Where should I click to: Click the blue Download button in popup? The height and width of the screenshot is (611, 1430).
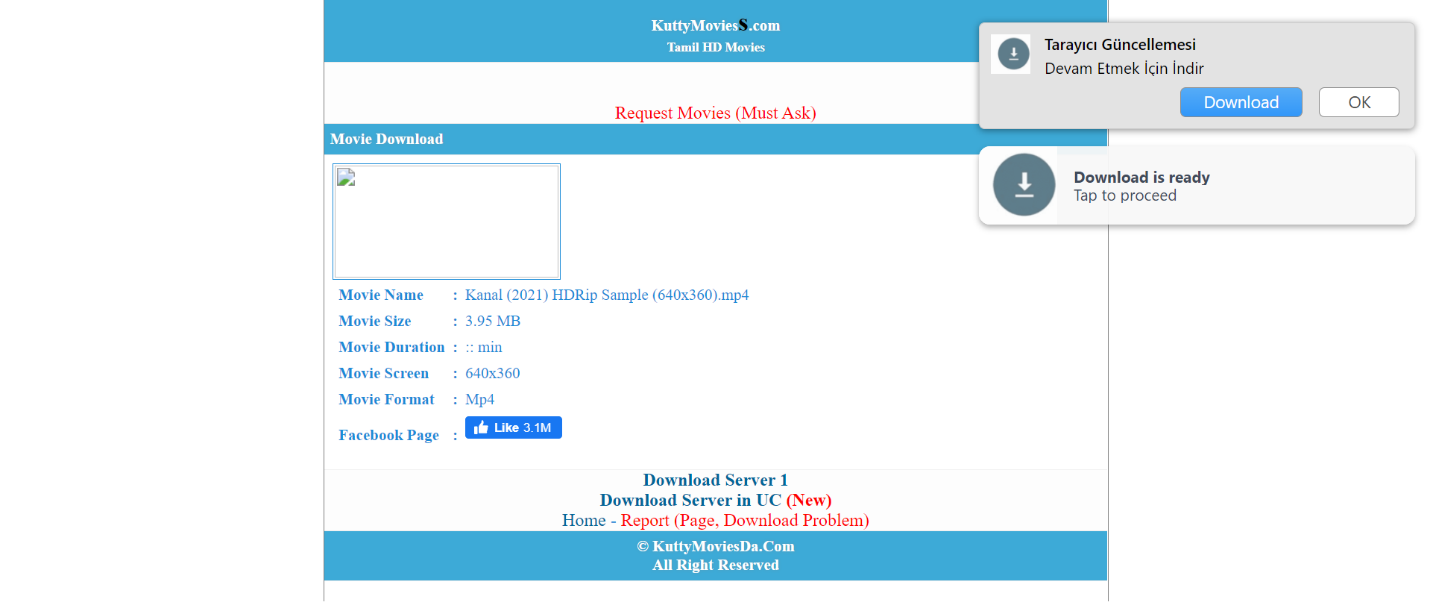tap(1241, 102)
